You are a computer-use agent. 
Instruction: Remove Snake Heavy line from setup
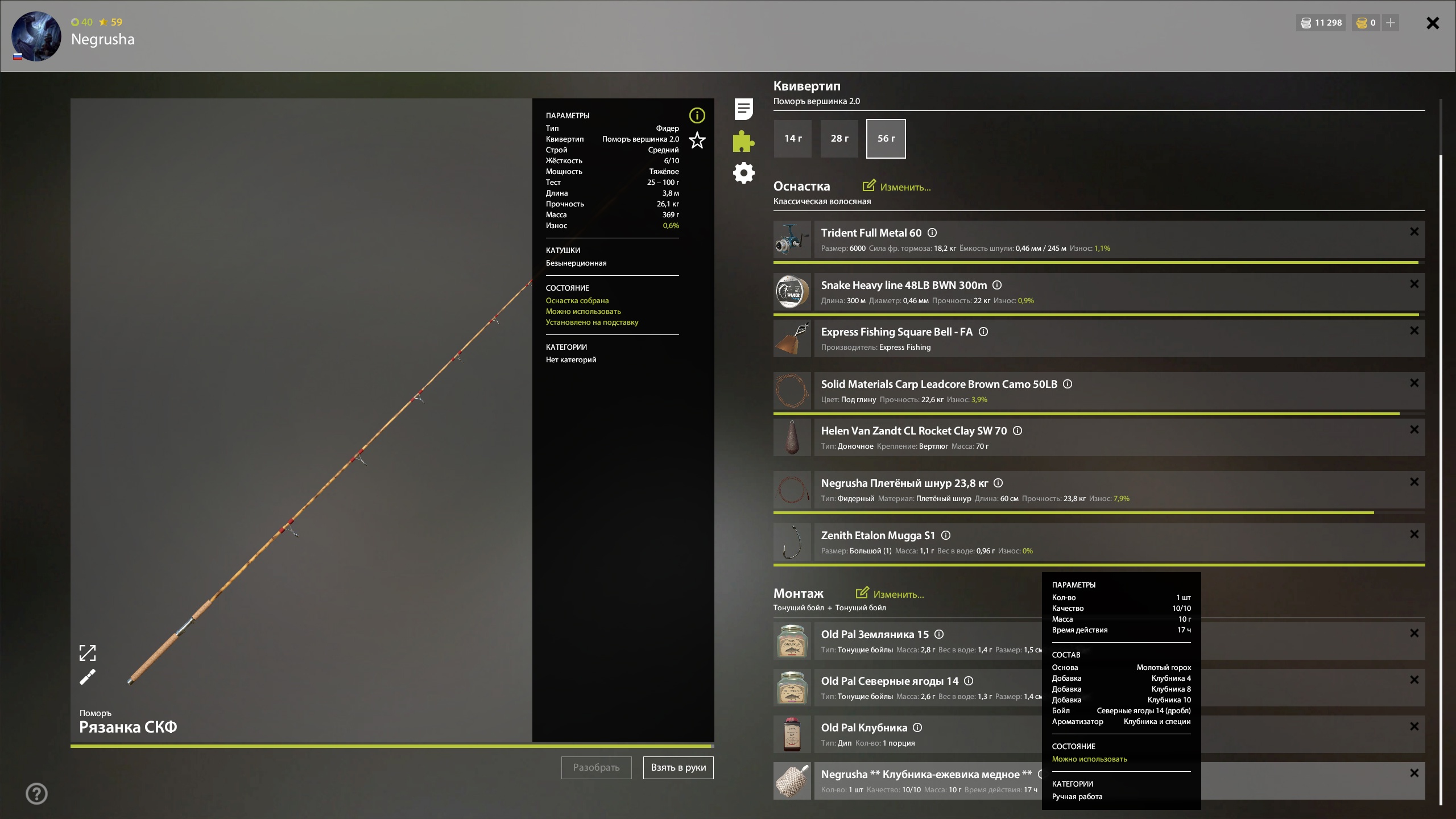pyautogui.click(x=1414, y=284)
